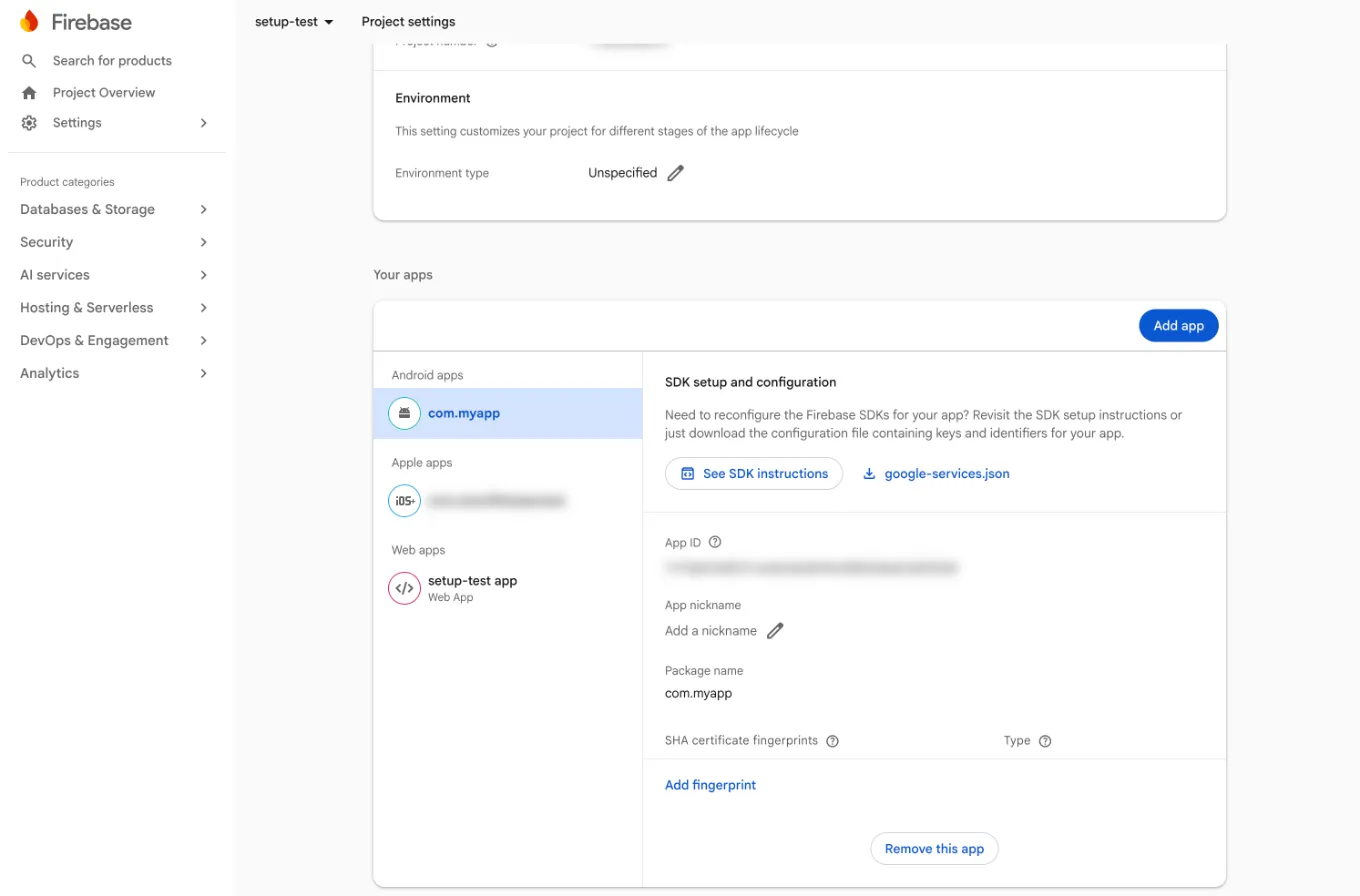The width and height of the screenshot is (1360, 896).
Task: Click the Unspecified environment type value
Action: tap(622, 173)
